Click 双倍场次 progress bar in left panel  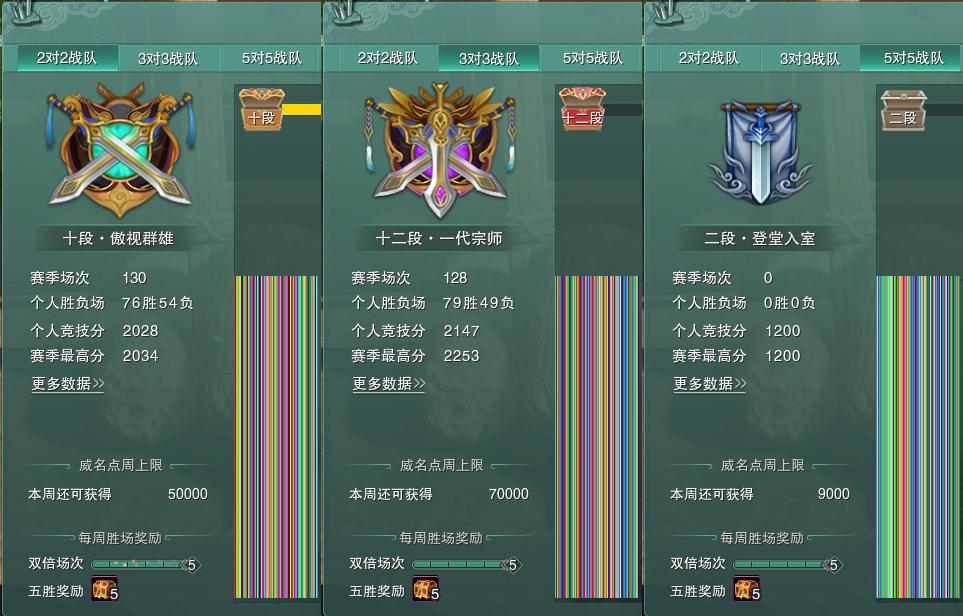click(146, 564)
